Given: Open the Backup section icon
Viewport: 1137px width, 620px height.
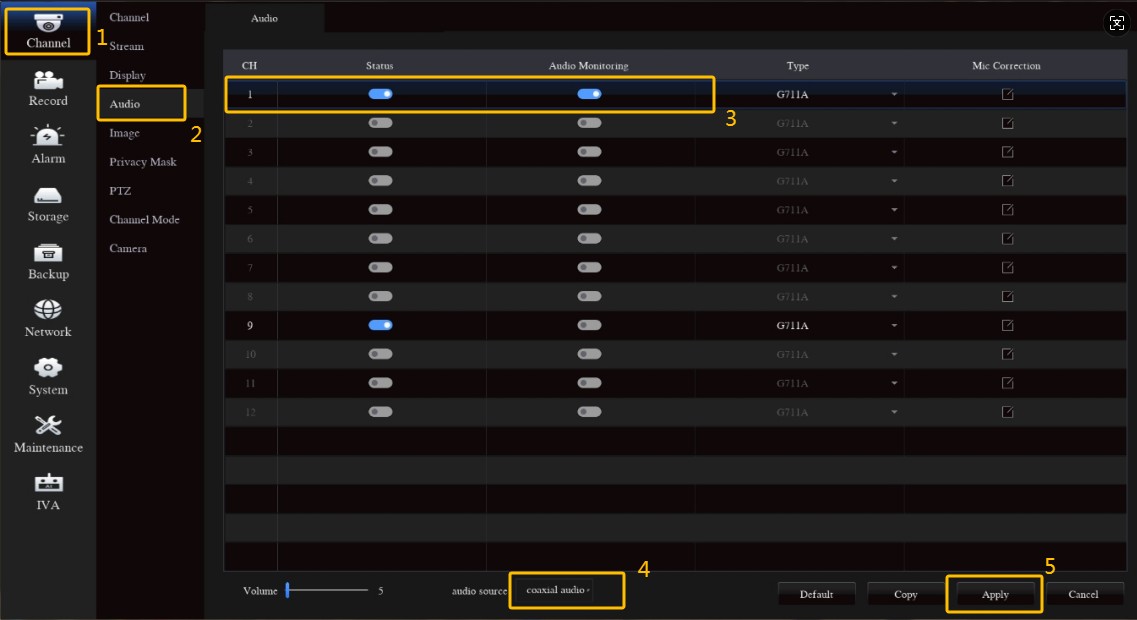Looking at the screenshot, I should (48, 253).
